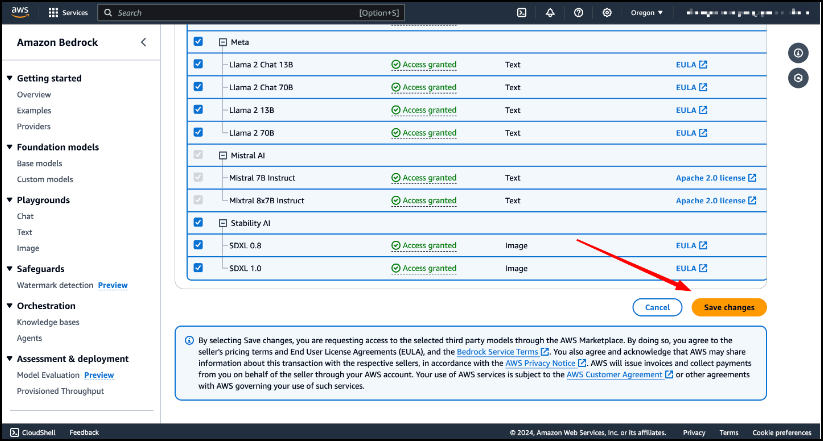Click Access granted status for SDXL 1.0
Image resolution: width=823 pixels, height=441 pixels.
(424, 268)
